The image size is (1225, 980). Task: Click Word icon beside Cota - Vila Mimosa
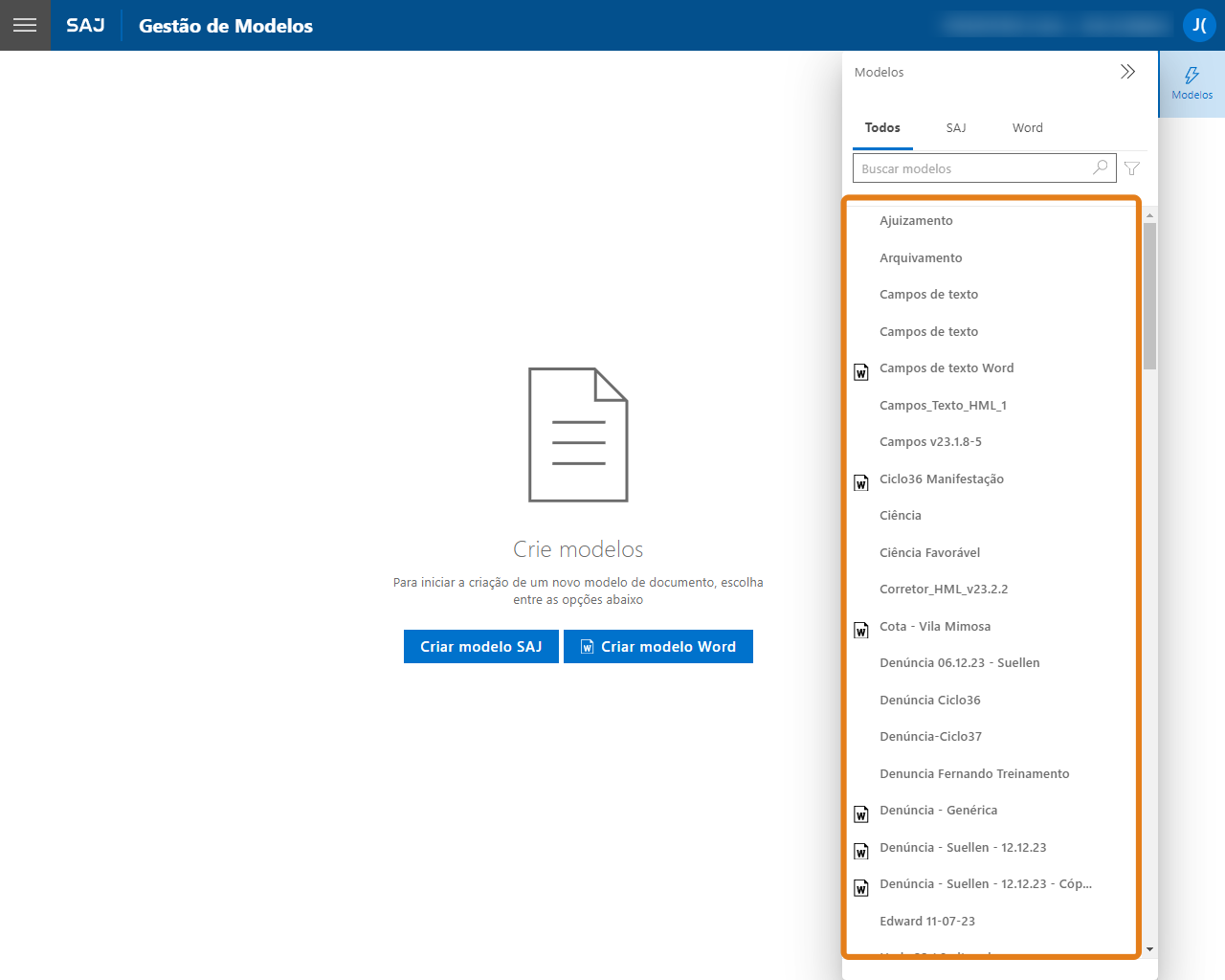pyautogui.click(x=861, y=630)
